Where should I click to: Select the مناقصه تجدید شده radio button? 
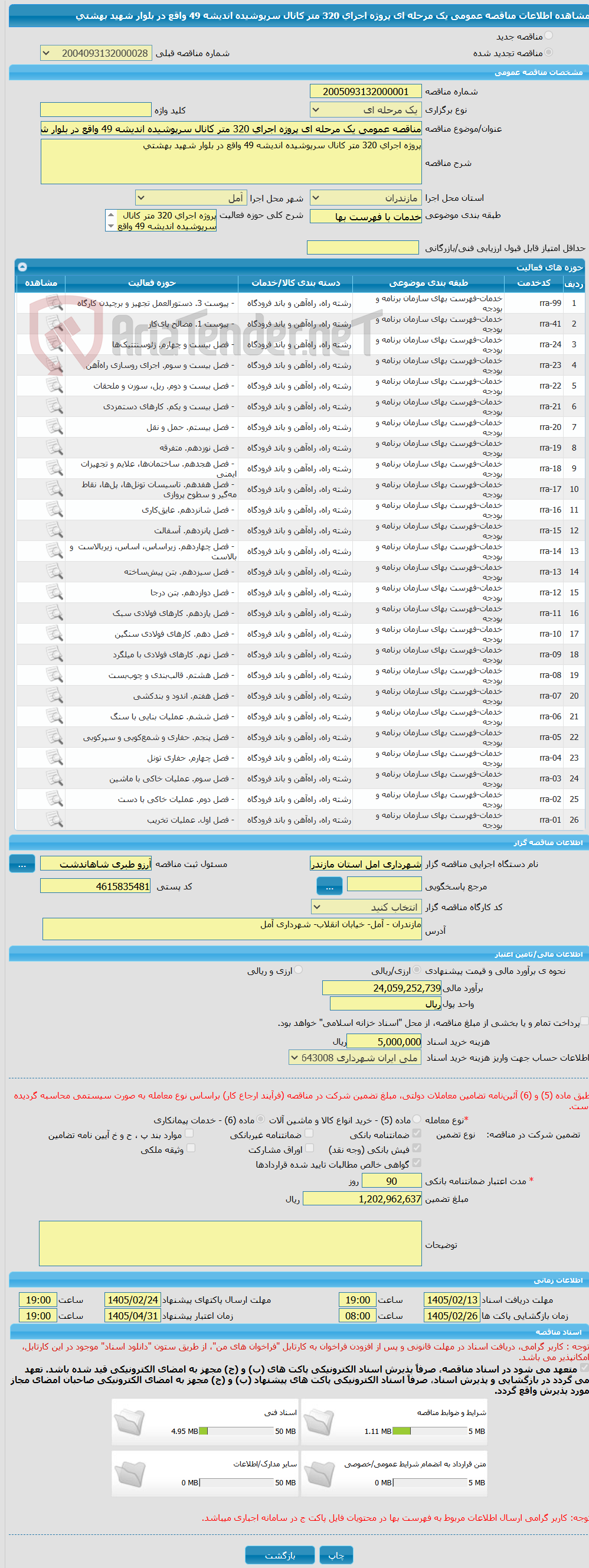[549, 53]
